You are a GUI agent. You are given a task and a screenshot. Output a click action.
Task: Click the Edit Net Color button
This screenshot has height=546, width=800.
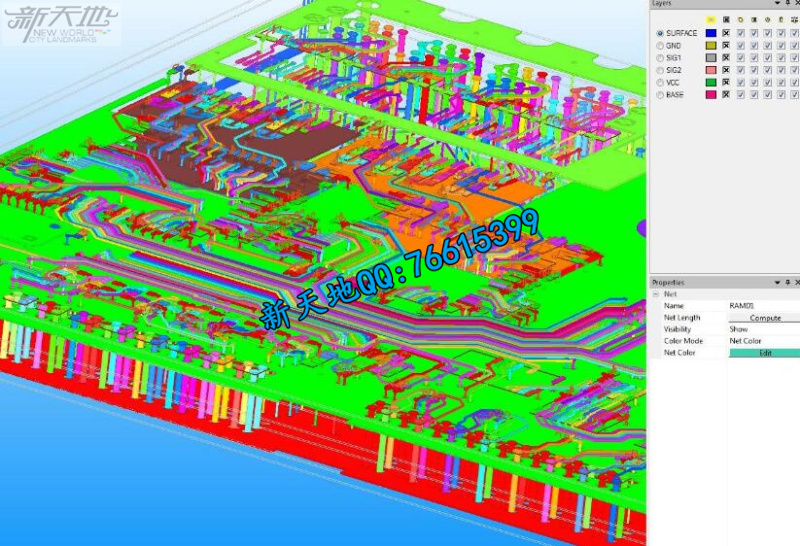click(x=764, y=353)
